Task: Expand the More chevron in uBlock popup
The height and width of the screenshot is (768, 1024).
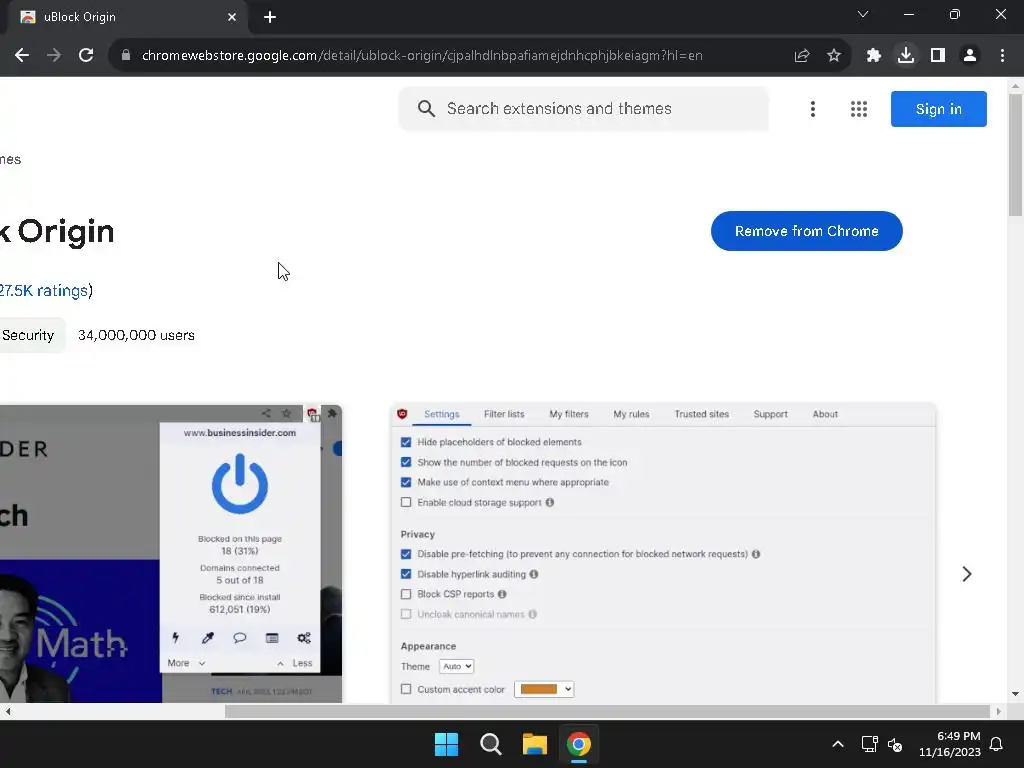Action: tap(202, 663)
